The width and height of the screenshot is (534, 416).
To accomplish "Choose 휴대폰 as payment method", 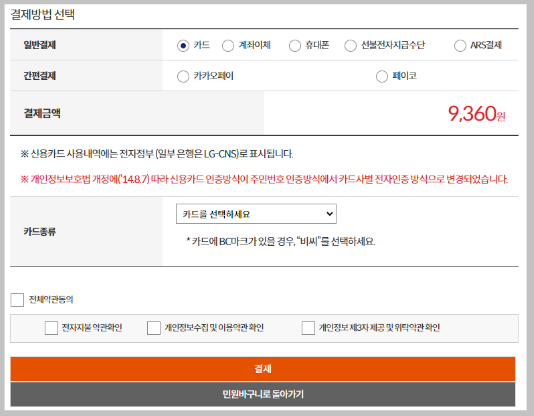I will click(x=295, y=45).
